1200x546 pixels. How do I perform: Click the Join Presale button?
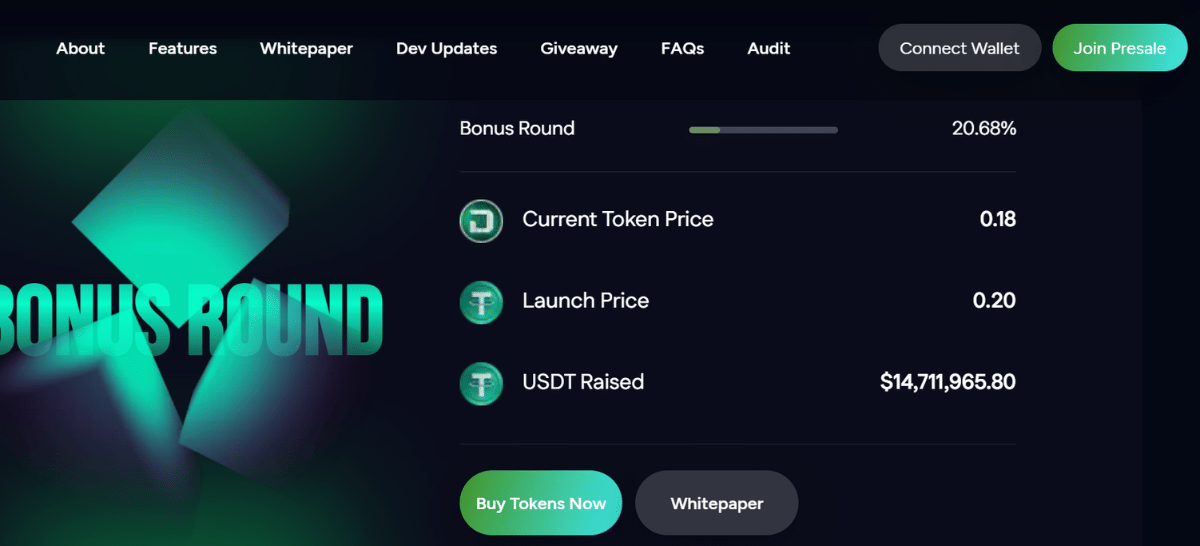pos(1120,48)
